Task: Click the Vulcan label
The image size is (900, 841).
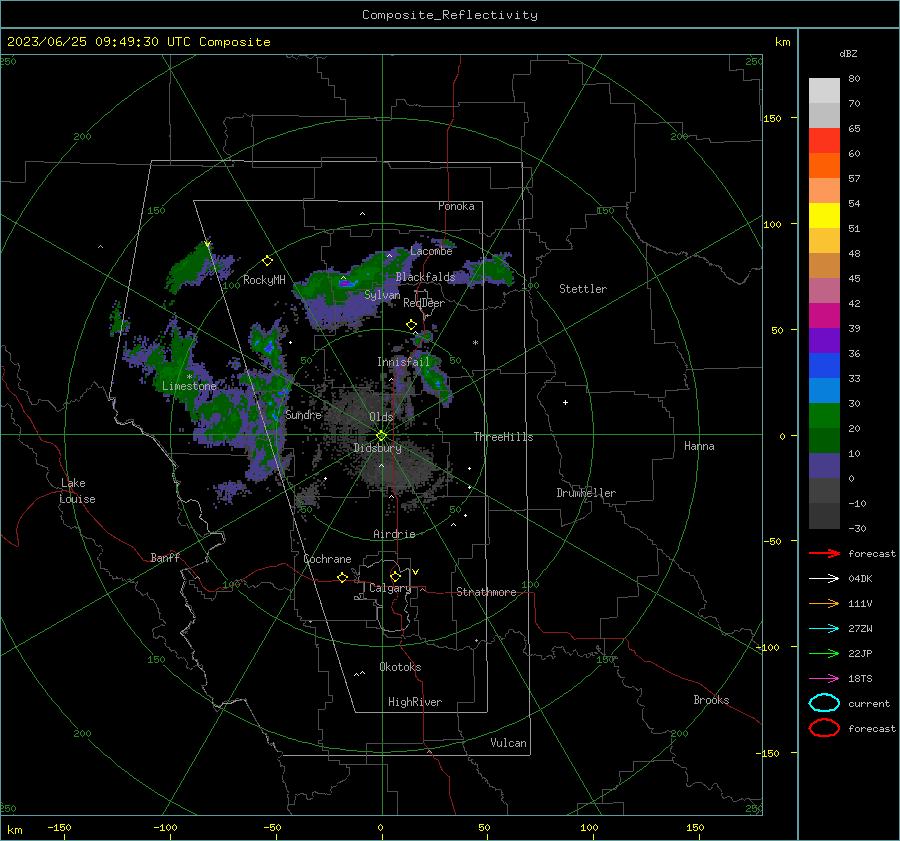Action: (x=509, y=743)
